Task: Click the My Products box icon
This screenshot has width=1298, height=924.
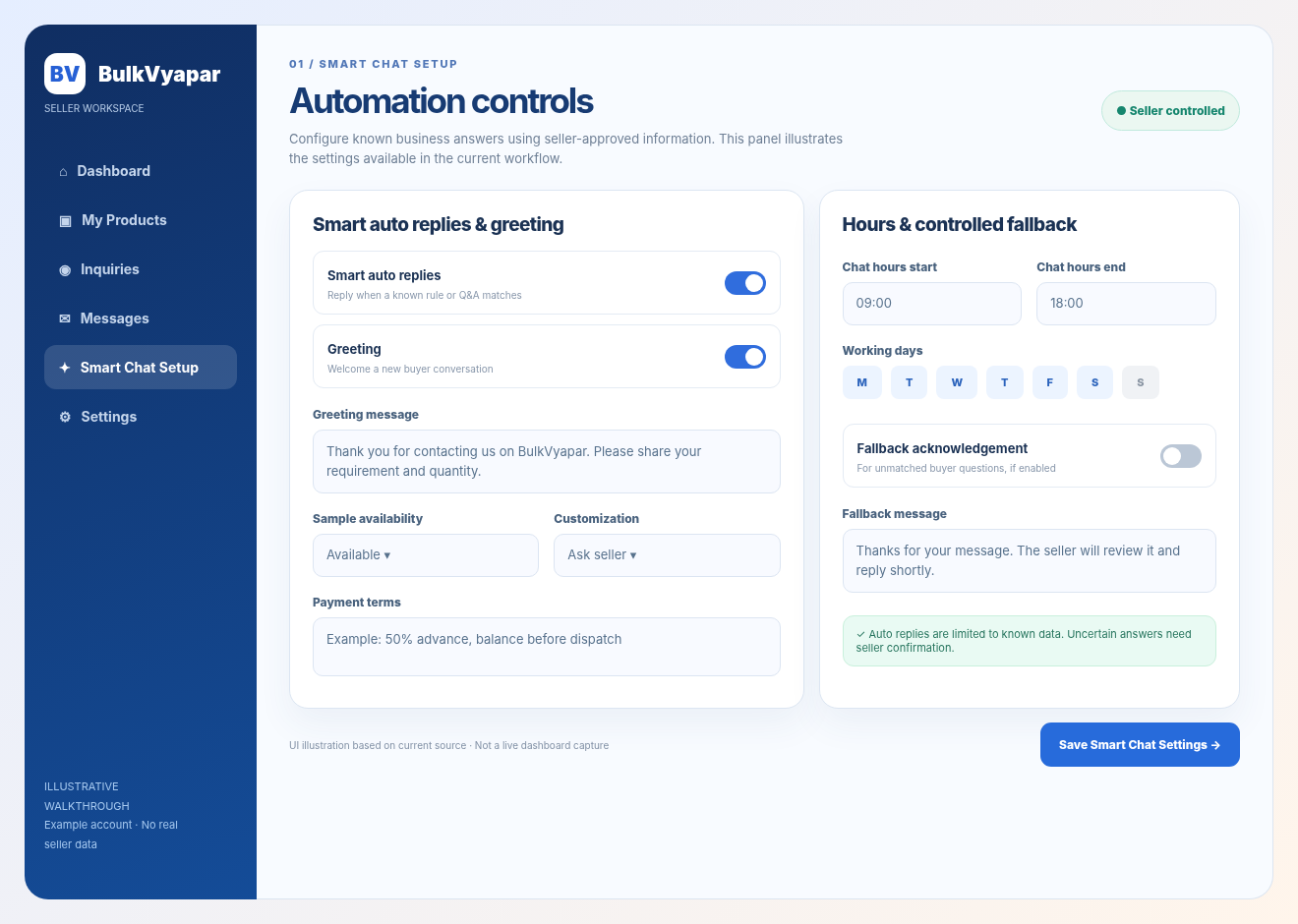Action: tap(65, 220)
